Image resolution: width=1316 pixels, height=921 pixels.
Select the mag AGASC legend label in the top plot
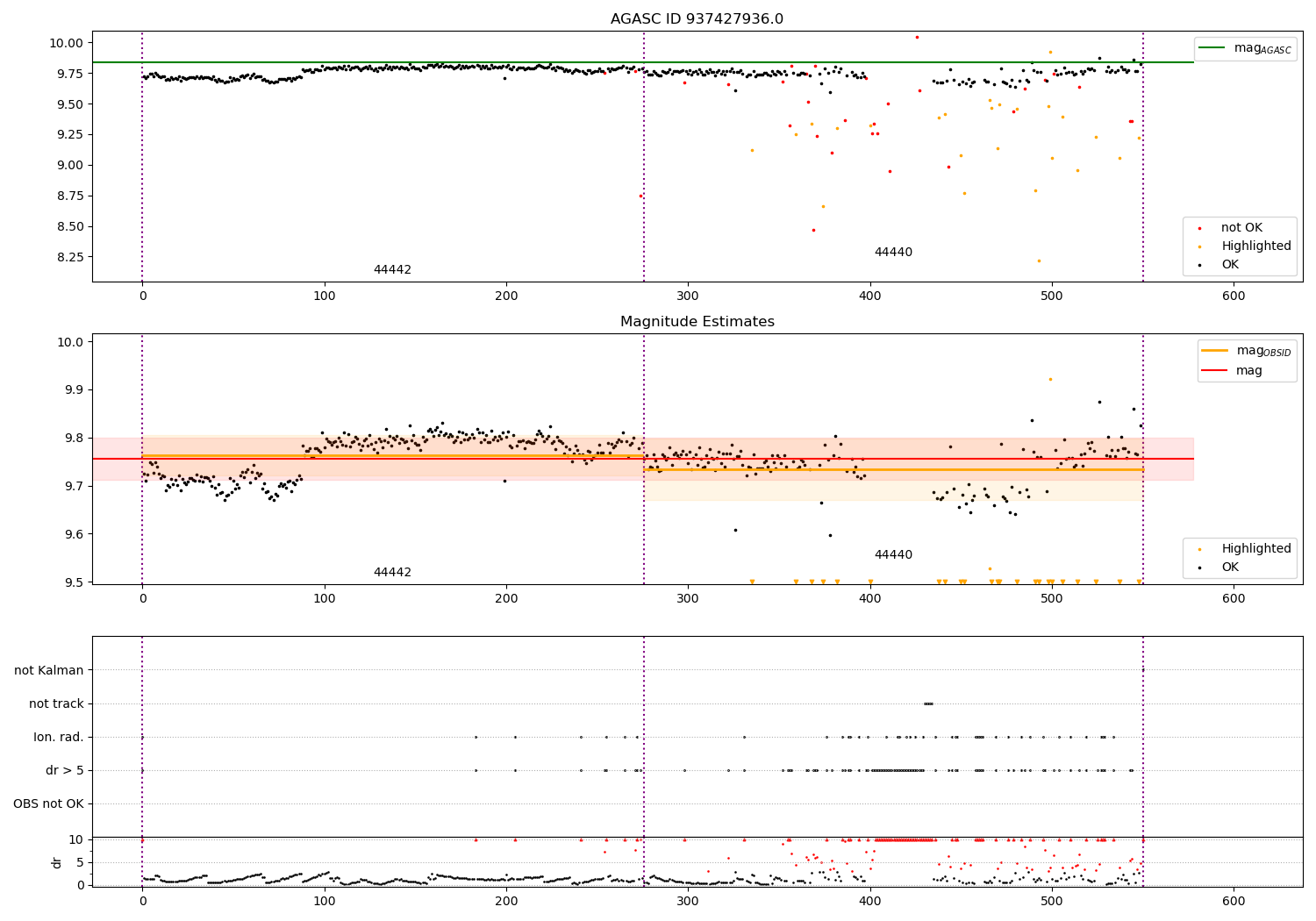pyautogui.click(x=1262, y=48)
